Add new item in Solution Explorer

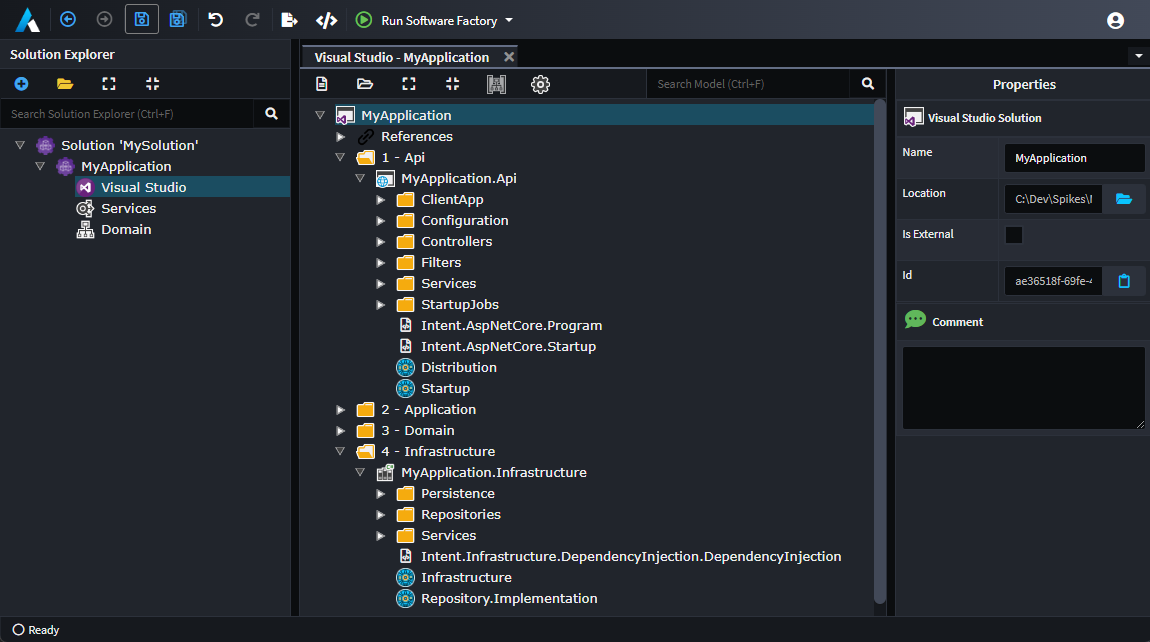21,84
